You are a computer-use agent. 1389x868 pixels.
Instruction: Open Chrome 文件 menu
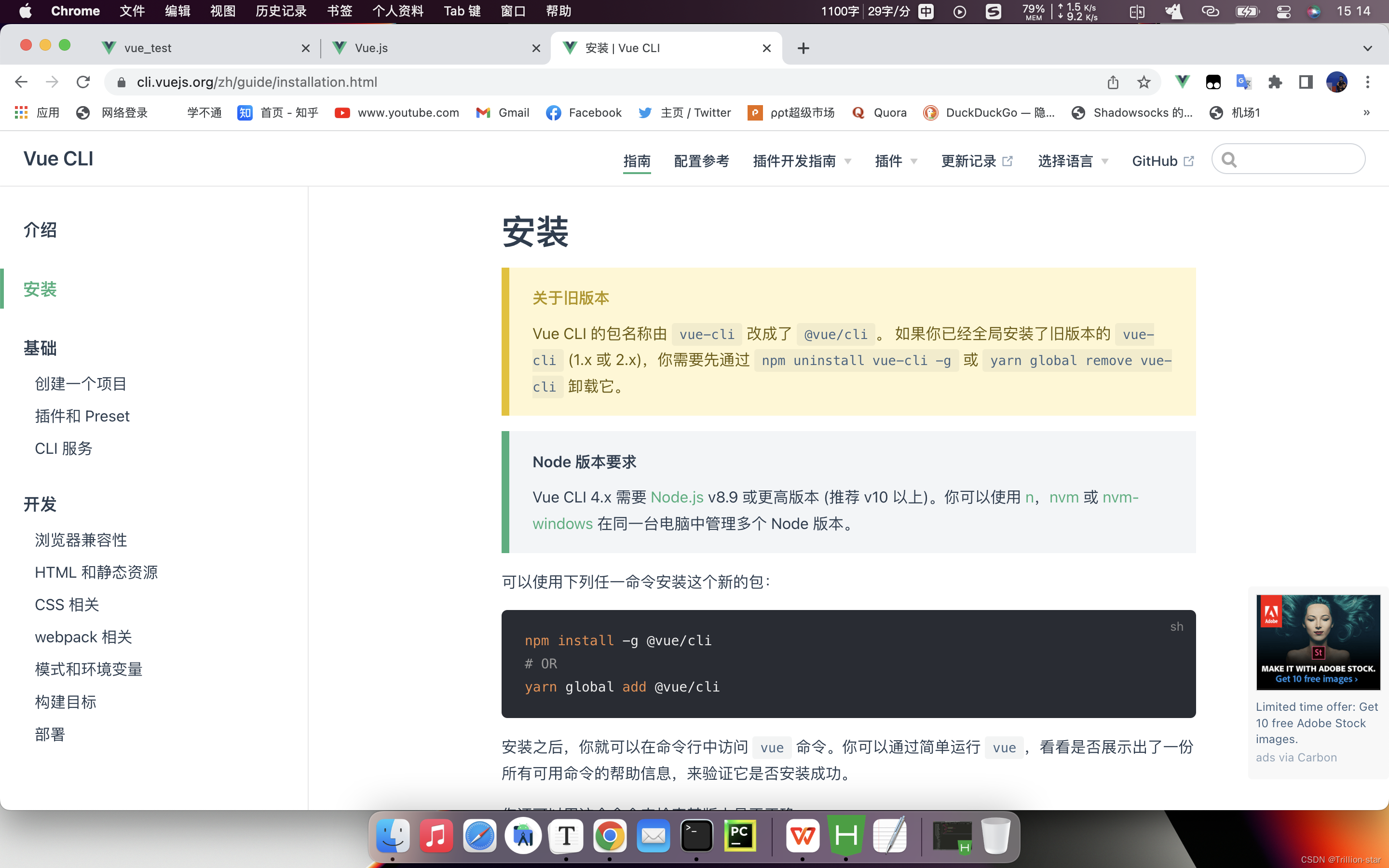(132, 12)
